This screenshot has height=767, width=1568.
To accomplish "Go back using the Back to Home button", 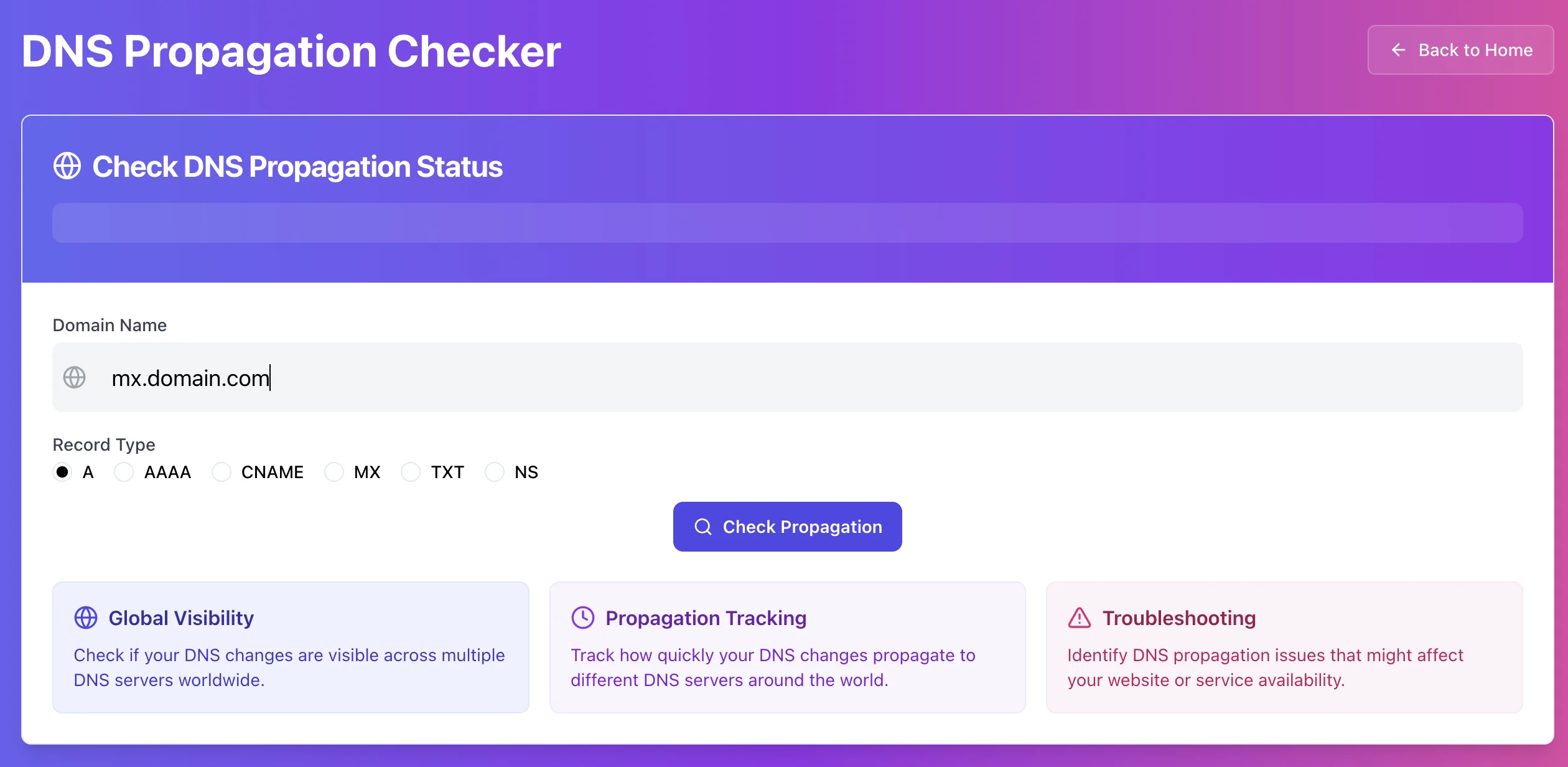I will [x=1460, y=50].
